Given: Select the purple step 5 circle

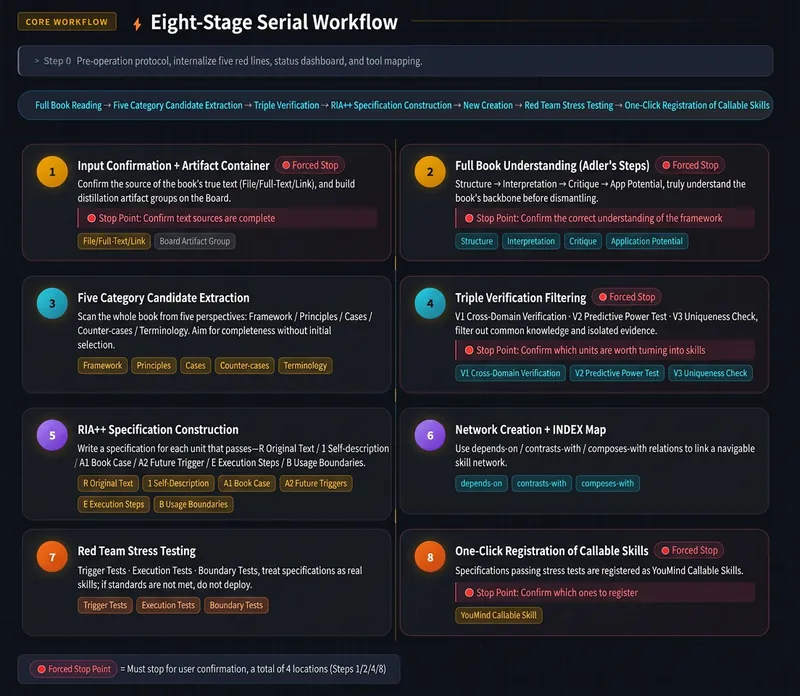Looking at the screenshot, I should pyautogui.click(x=52, y=435).
